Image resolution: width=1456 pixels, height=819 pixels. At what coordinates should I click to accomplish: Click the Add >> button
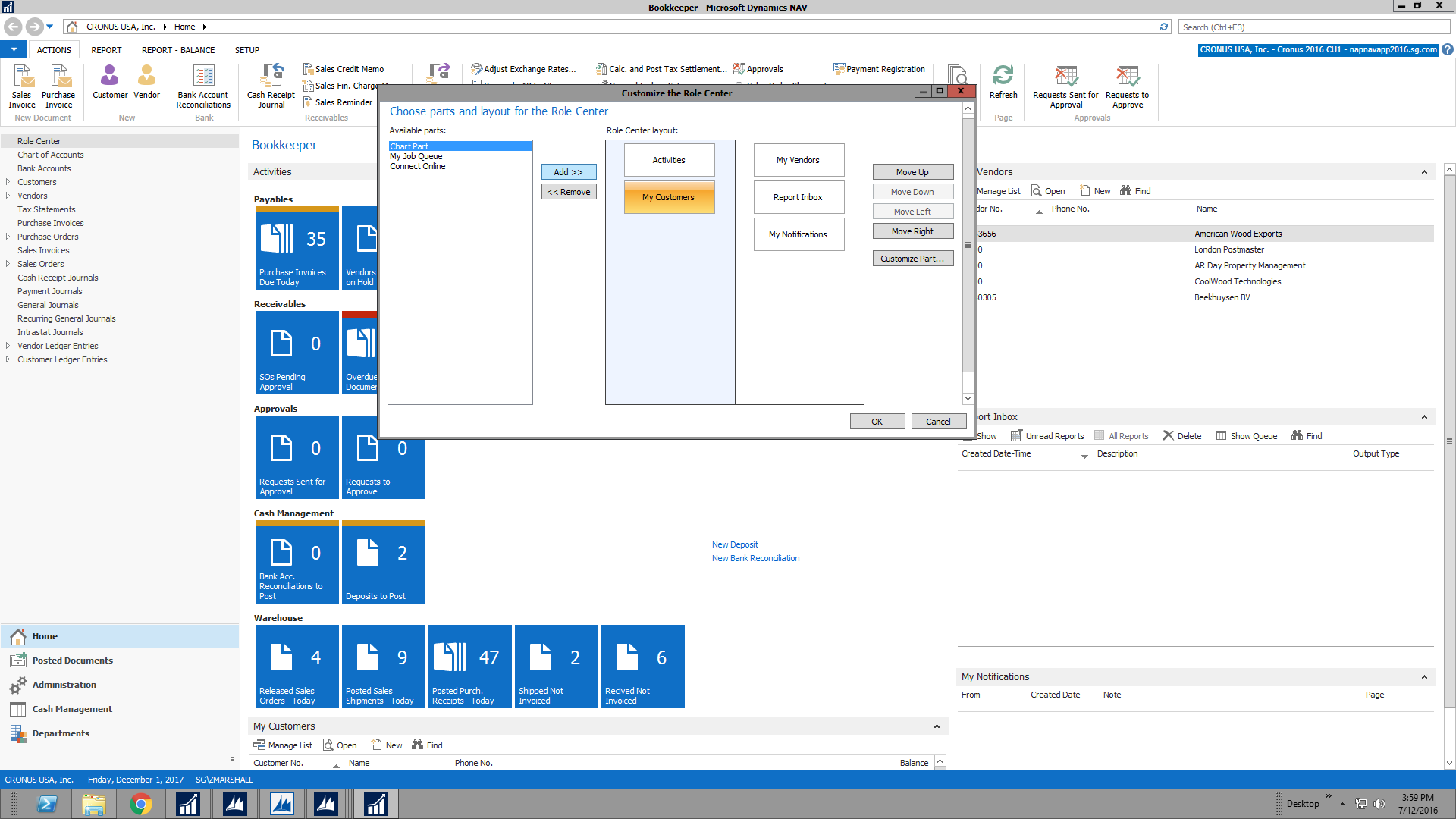(x=569, y=172)
